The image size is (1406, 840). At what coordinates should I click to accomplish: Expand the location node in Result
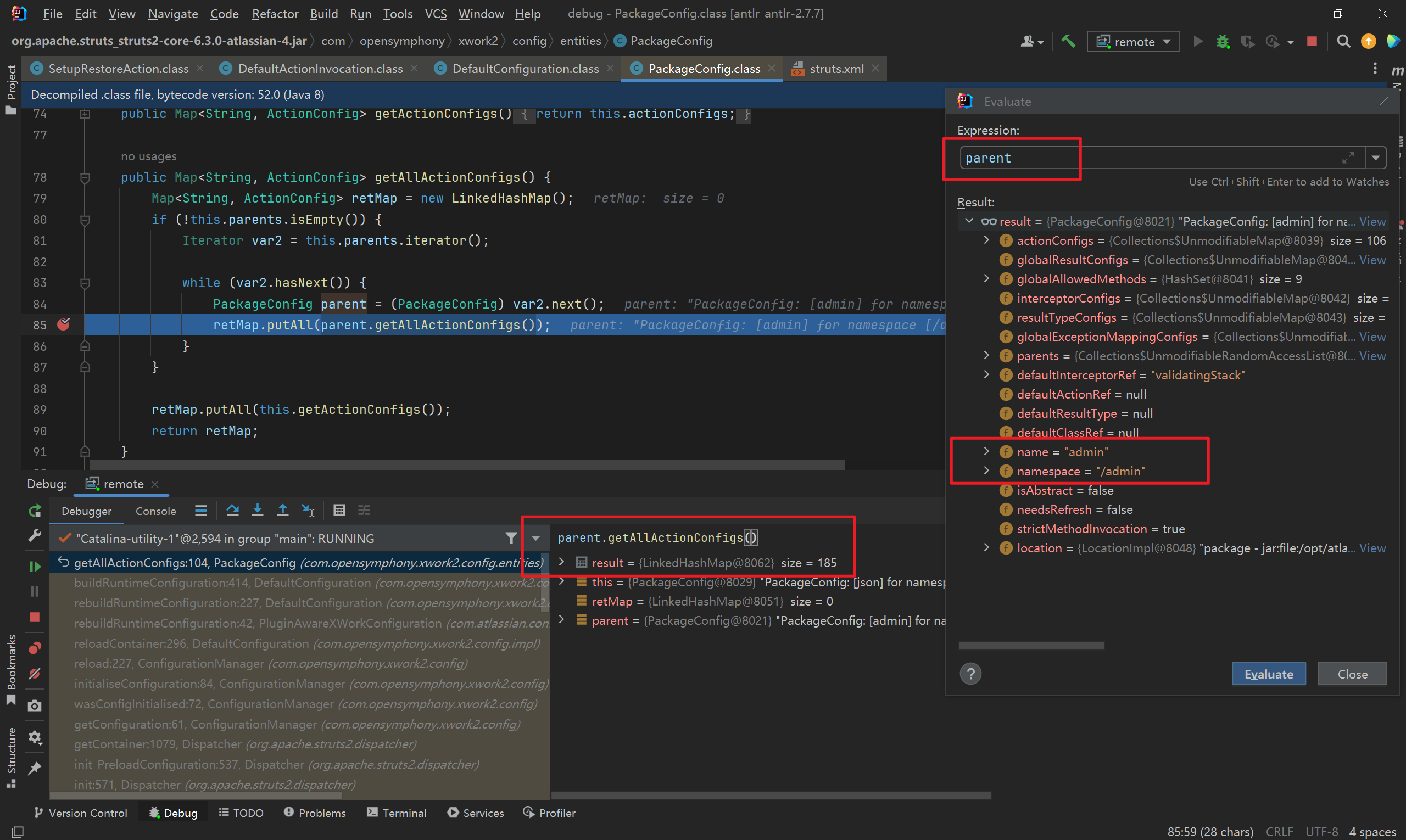coord(986,547)
